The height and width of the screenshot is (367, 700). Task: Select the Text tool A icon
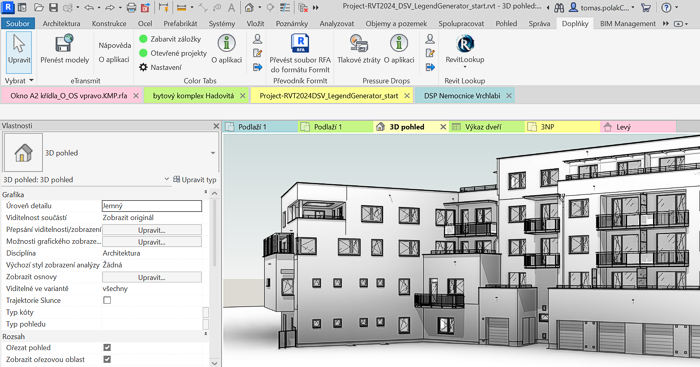coord(231,7)
